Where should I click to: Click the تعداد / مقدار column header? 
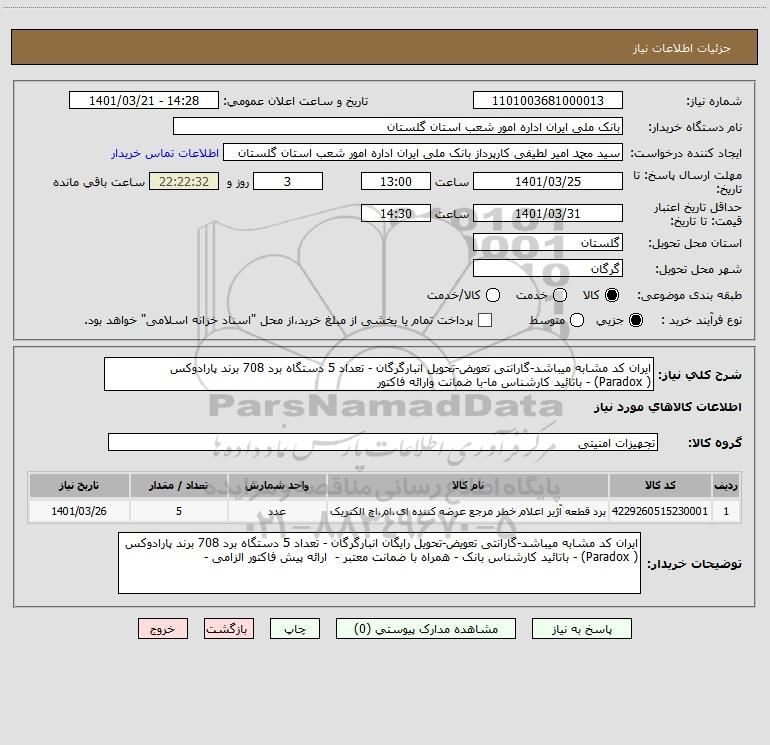[x=179, y=486]
